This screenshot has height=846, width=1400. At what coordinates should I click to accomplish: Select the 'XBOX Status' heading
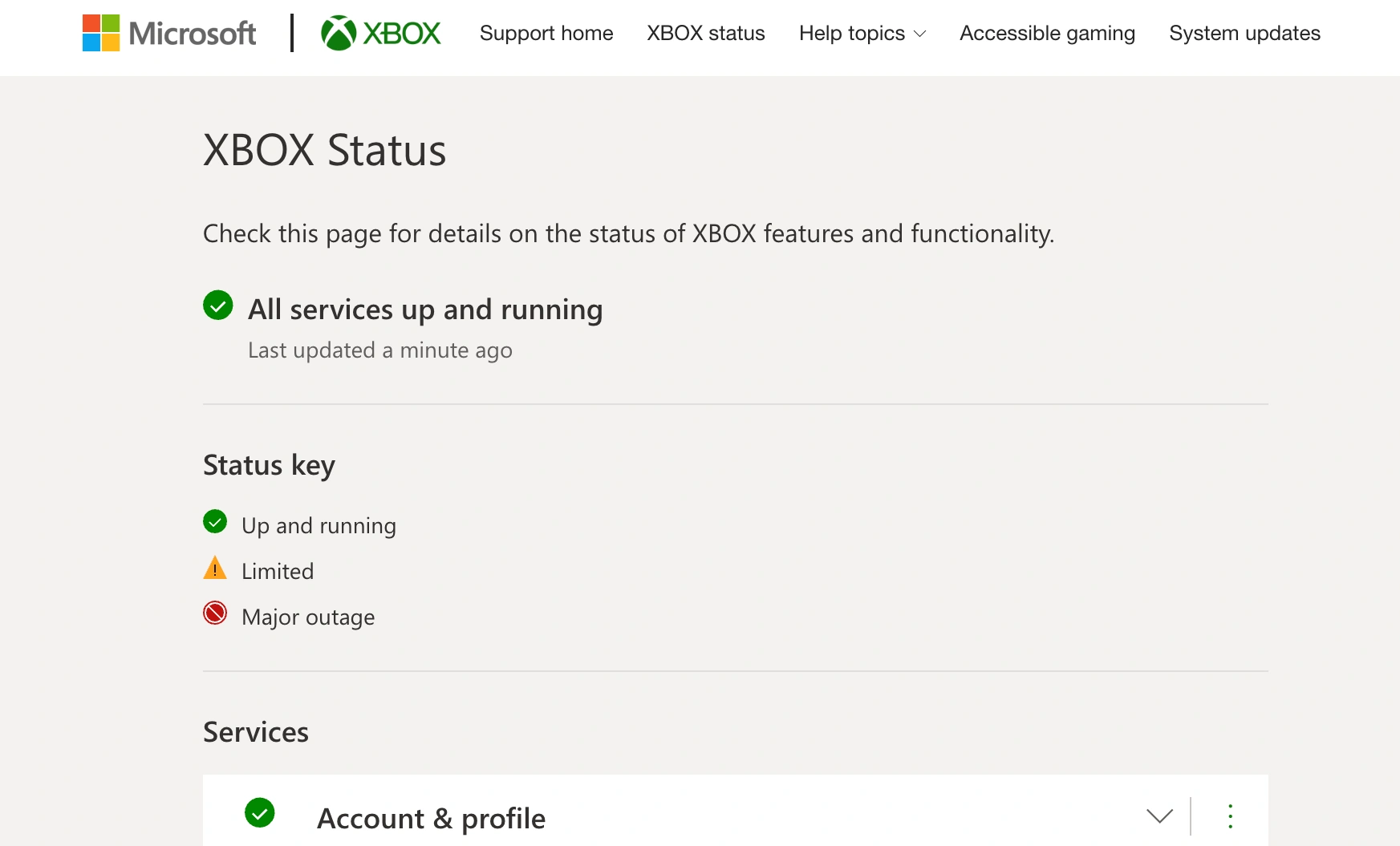325,150
